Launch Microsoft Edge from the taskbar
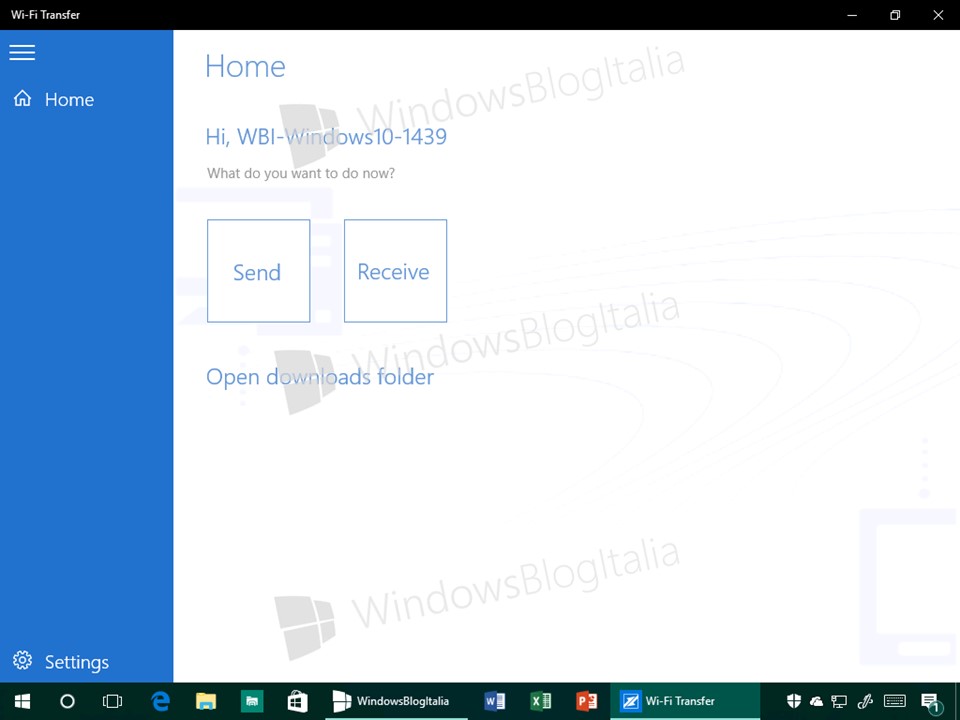Image resolution: width=960 pixels, height=720 pixels. pos(160,701)
